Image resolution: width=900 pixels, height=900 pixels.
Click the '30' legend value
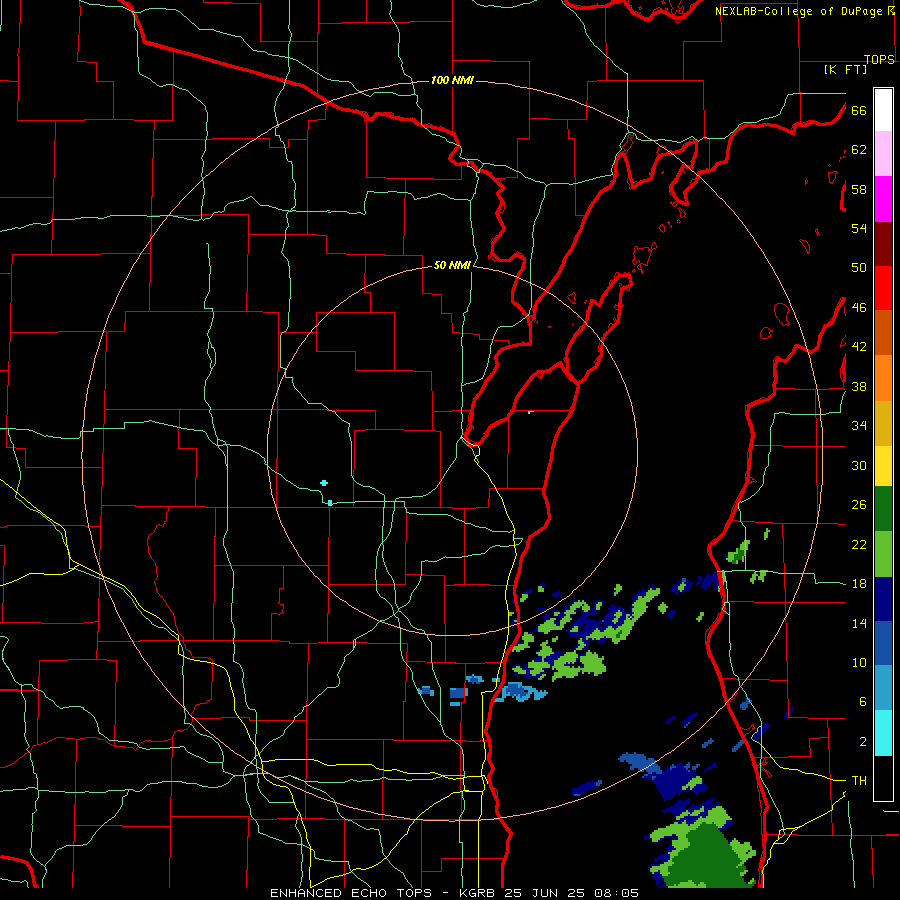click(x=859, y=465)
